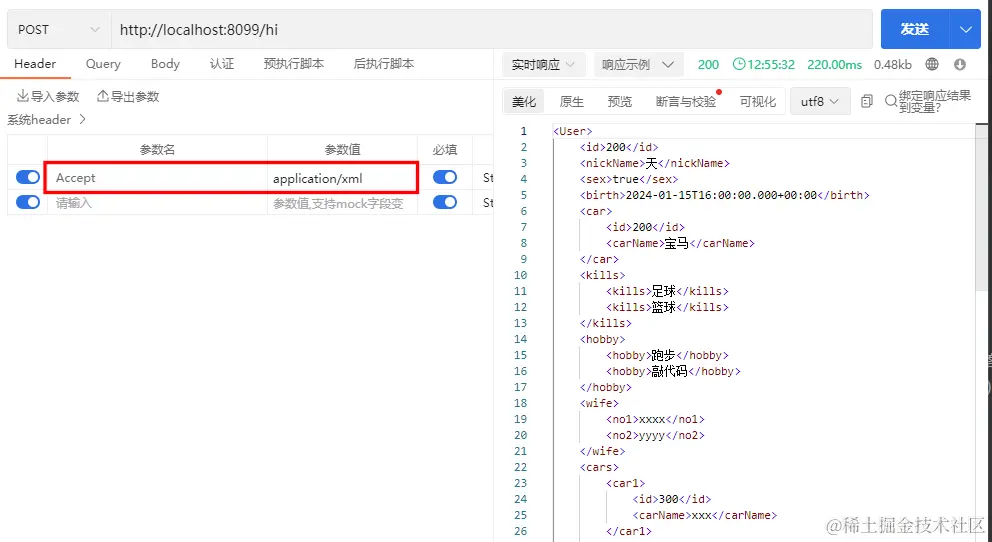Open the 后执行脚本 tab
This screenshot has height=542, width=992.
click(x=383, y=64)
